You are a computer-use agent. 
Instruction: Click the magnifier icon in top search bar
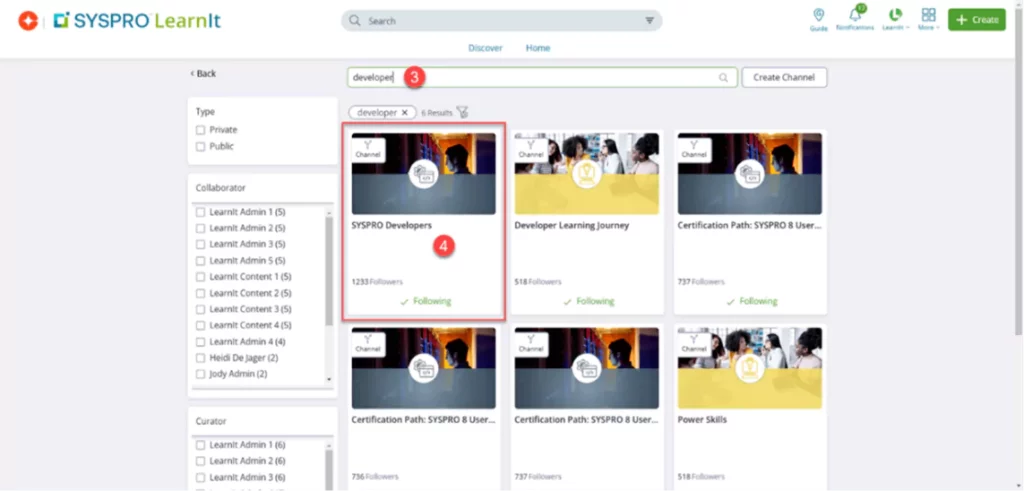tap(356, 20)
